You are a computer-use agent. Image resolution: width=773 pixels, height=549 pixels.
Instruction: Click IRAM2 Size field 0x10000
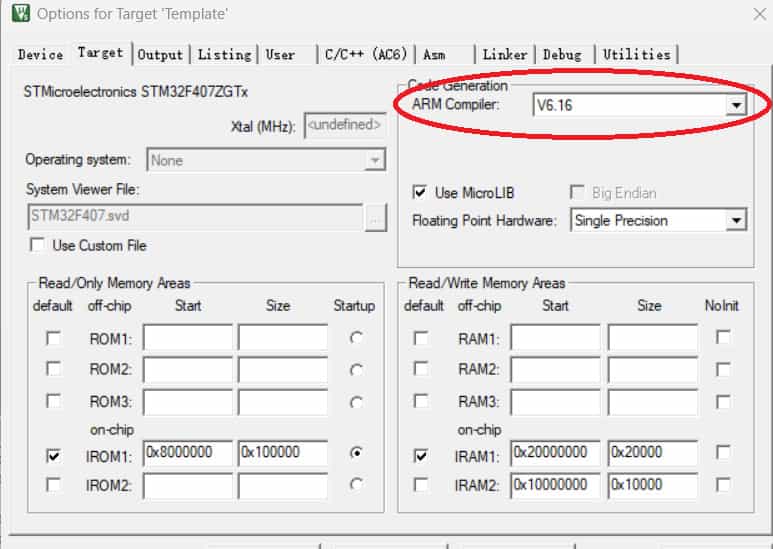point(653,485)
